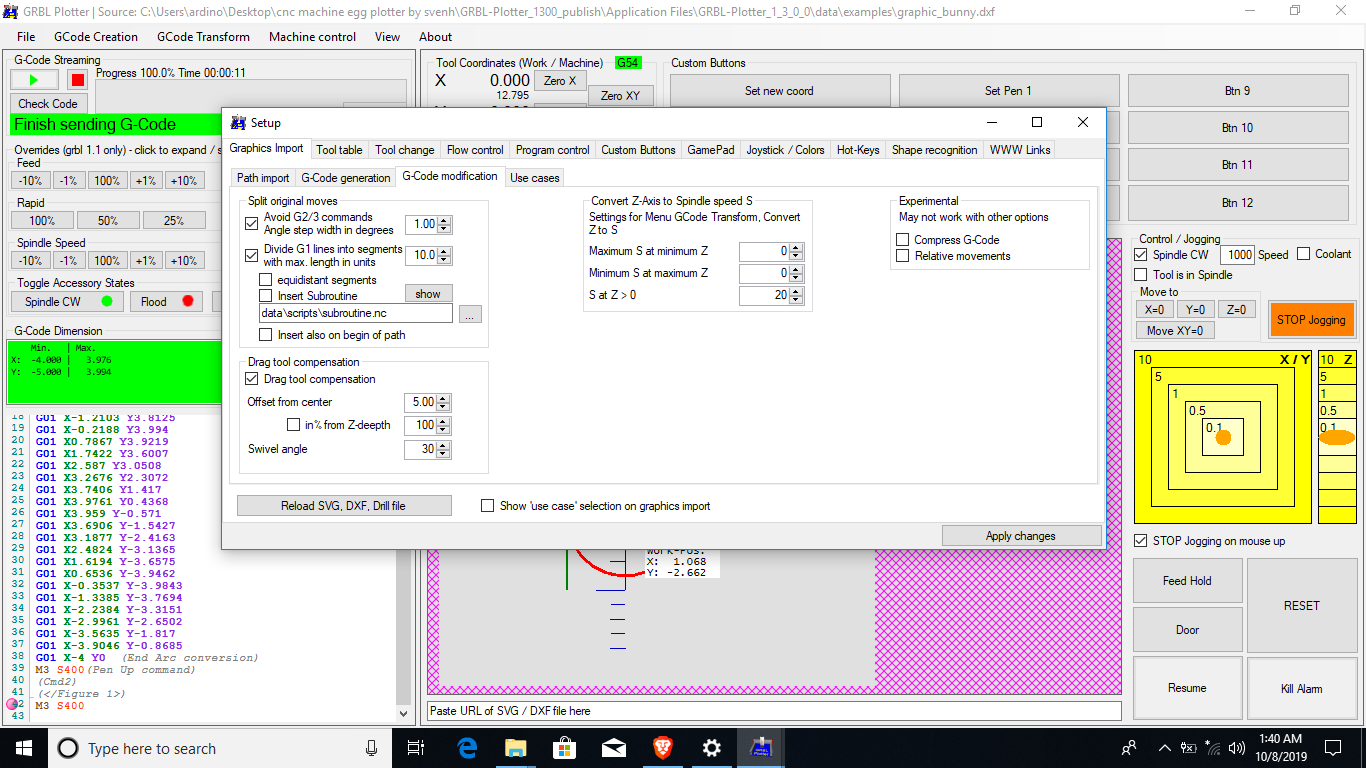Click the Microsoft Store taskbar icon
1366x768 pixels.
point(564,748)
